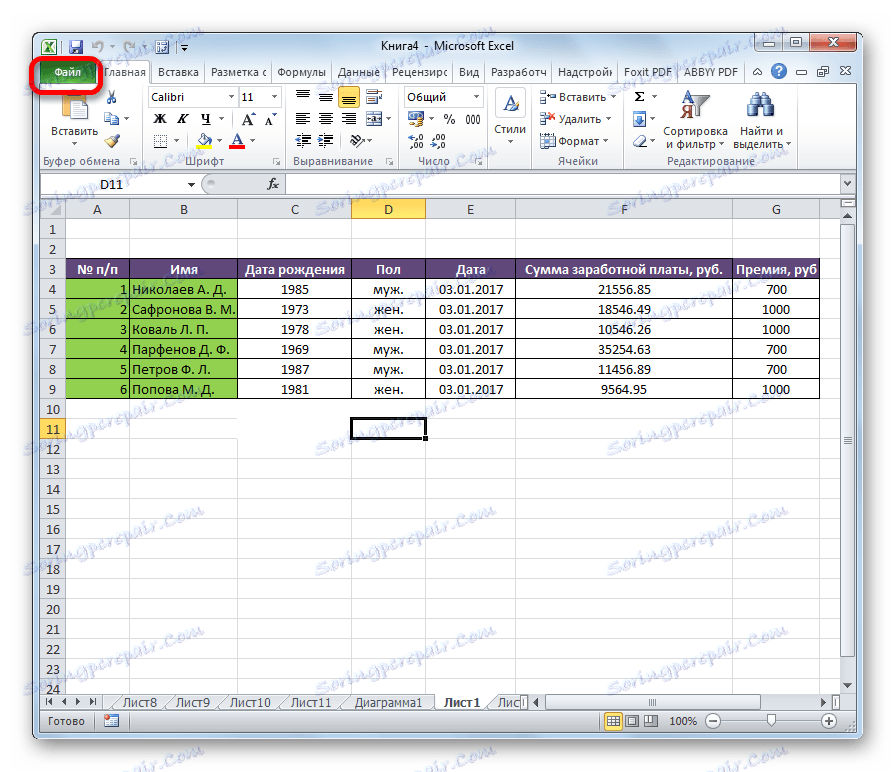This screenshot has height=772, width=896.
Task: Select the AutoSum (Σ) icon
Action: point(638,96)
